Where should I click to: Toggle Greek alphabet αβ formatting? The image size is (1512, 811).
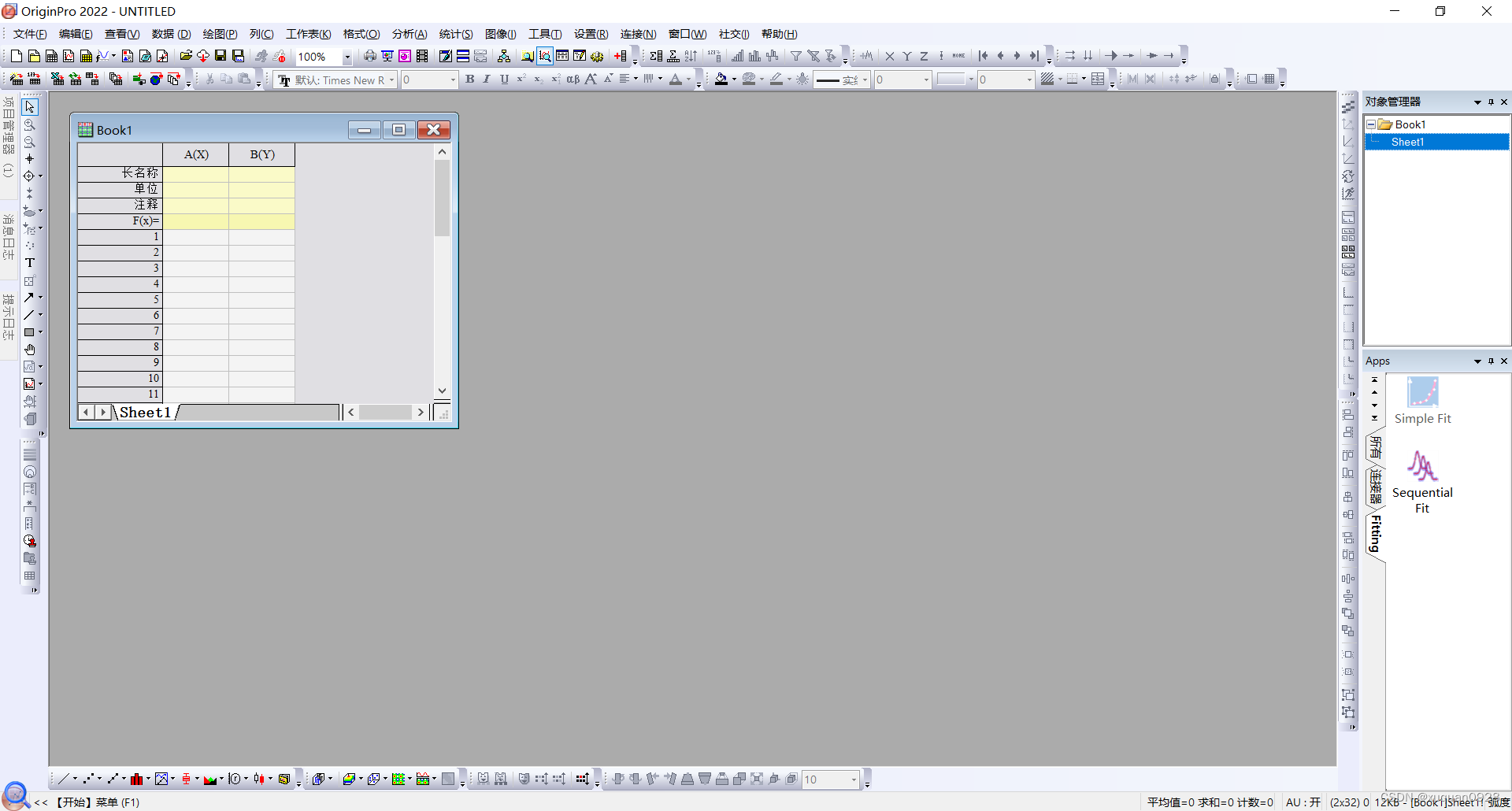coord(573,79)
